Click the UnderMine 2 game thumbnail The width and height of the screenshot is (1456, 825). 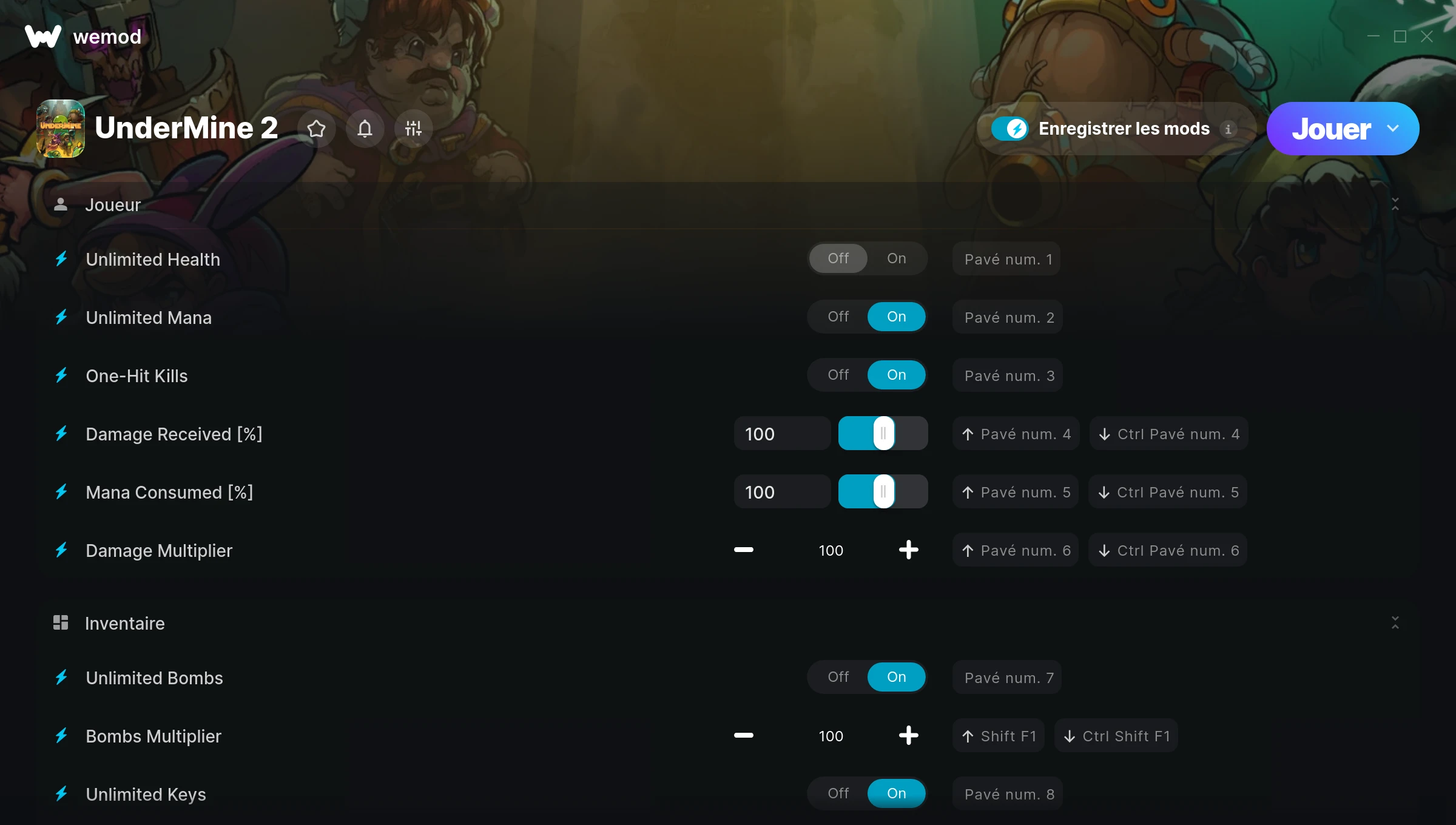tap(61, 129)
